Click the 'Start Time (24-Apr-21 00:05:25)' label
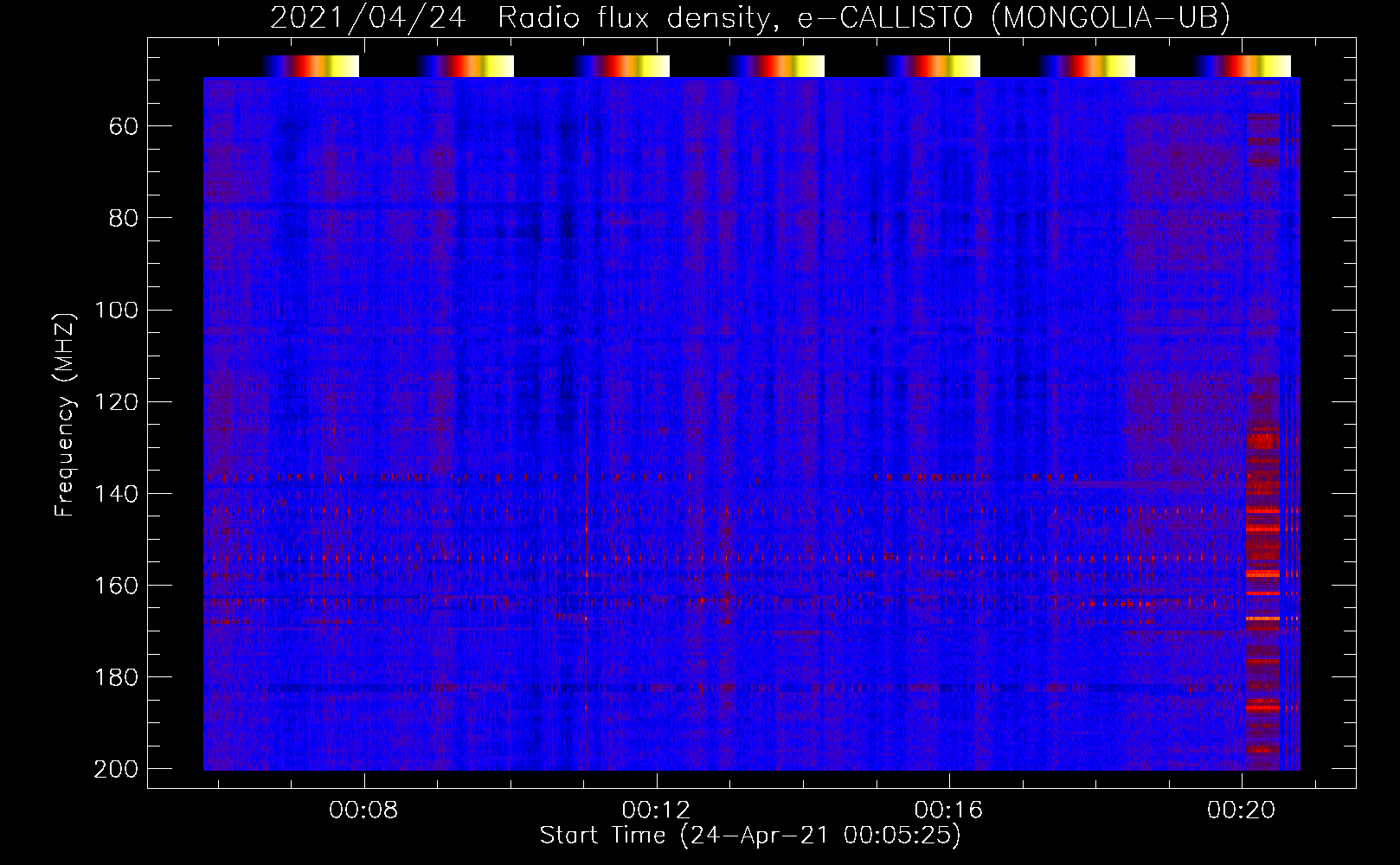The height and width of the screenshot is (865, 1400). tap(750, 836)
